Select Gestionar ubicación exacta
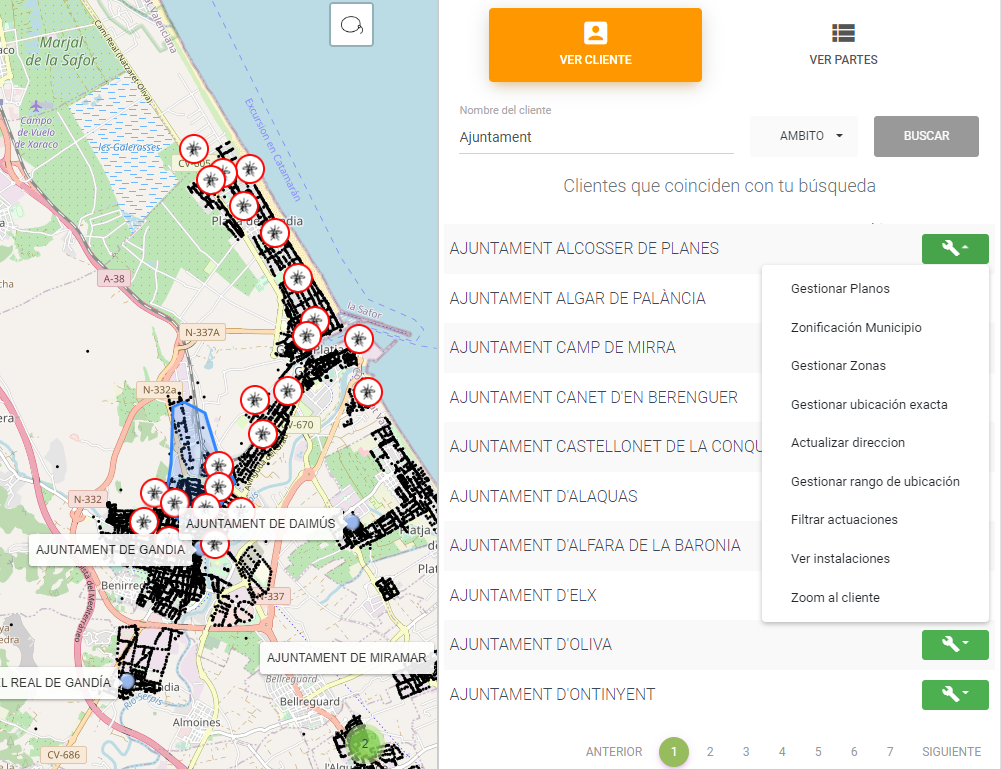The height and width of the screenshot is (770, 1001). [875, 405]
